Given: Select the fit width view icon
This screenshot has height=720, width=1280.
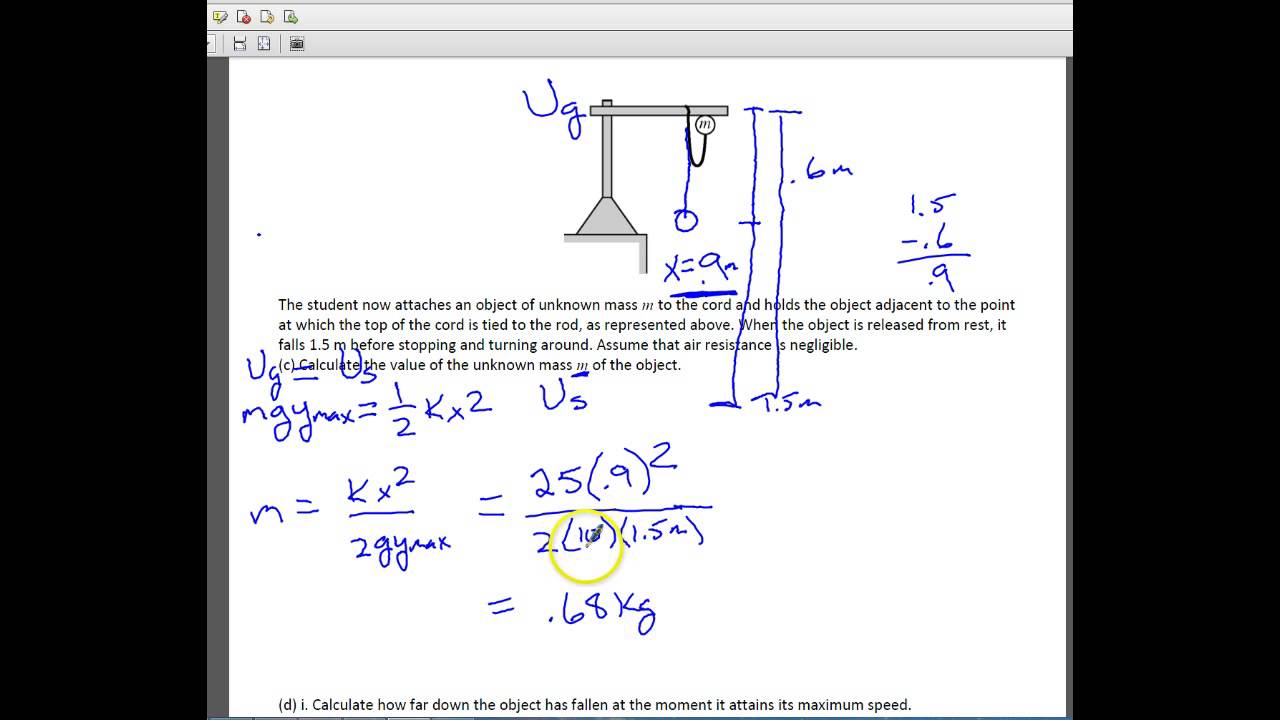Looking at the screenshot, I should pyautogui.click(x=240, y=43).
